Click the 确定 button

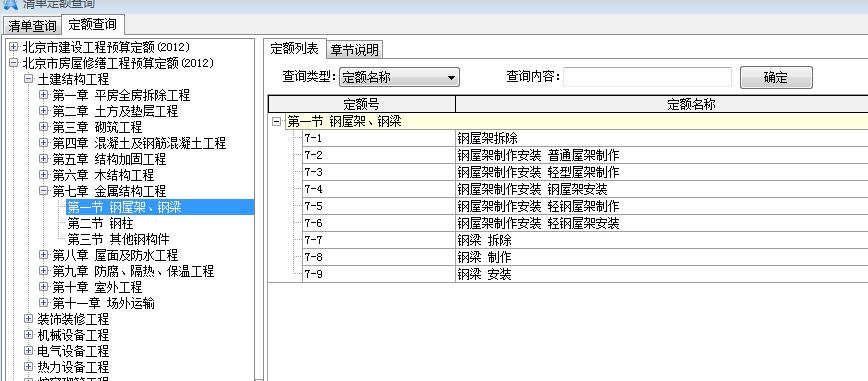pyautogui.click(x=776, y=78)
